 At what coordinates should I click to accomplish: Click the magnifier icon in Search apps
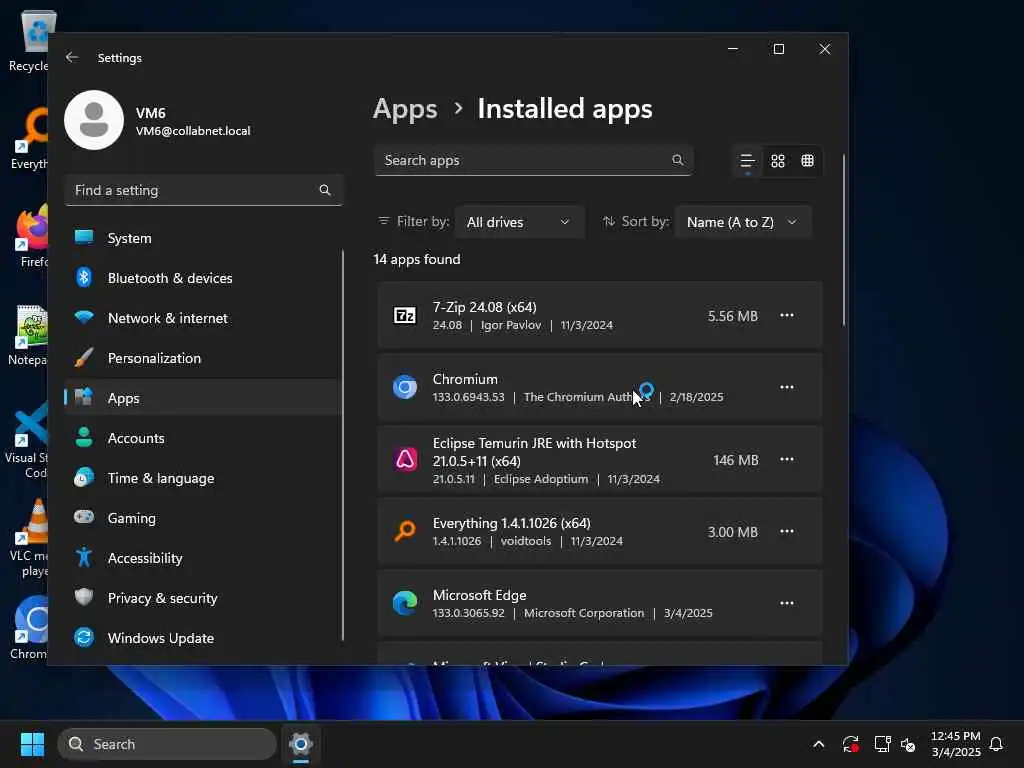click(678, 160)
